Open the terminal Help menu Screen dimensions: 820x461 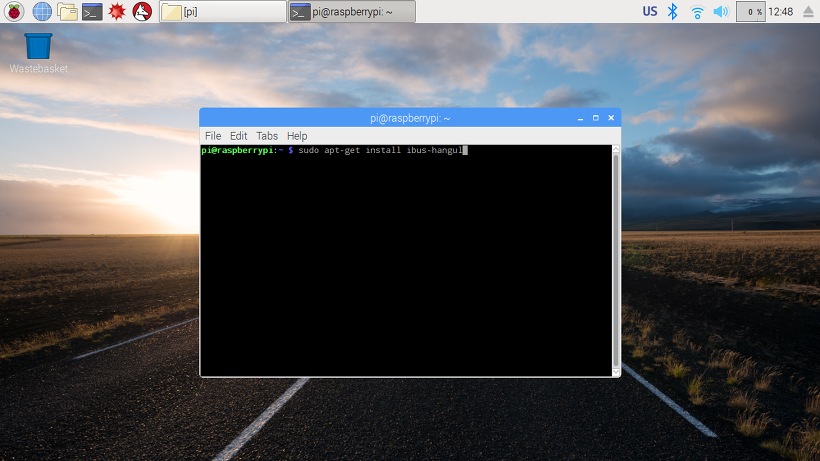coord(297,136)
